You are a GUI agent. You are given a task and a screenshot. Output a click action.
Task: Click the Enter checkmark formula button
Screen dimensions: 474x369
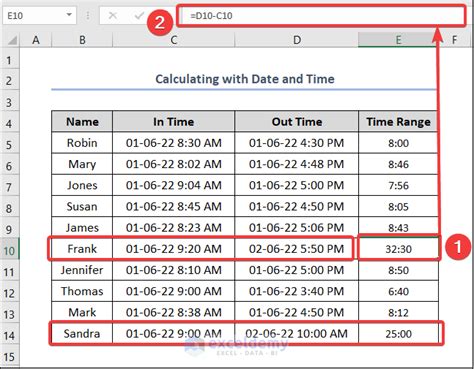coord(139,15)
